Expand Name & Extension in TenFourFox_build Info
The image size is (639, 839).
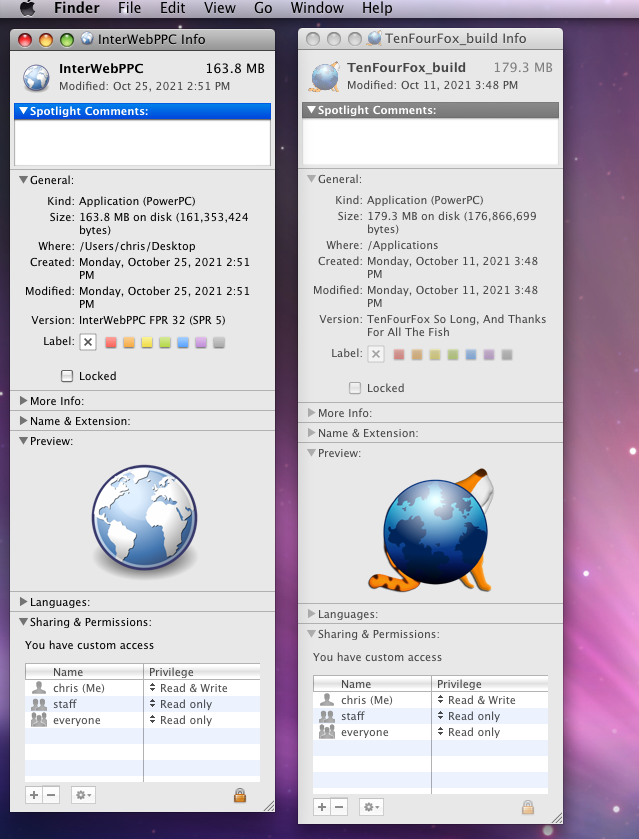(x=311, y=432)
